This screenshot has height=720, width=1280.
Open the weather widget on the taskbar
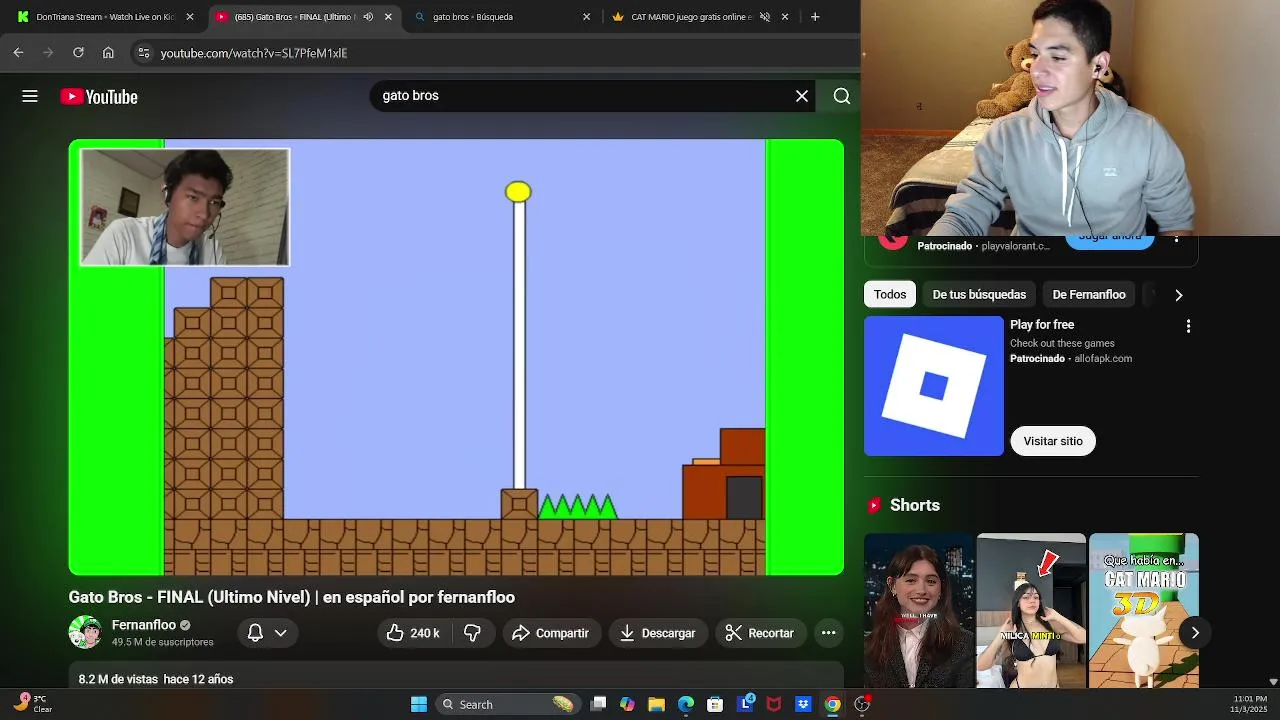click(34, 703)
